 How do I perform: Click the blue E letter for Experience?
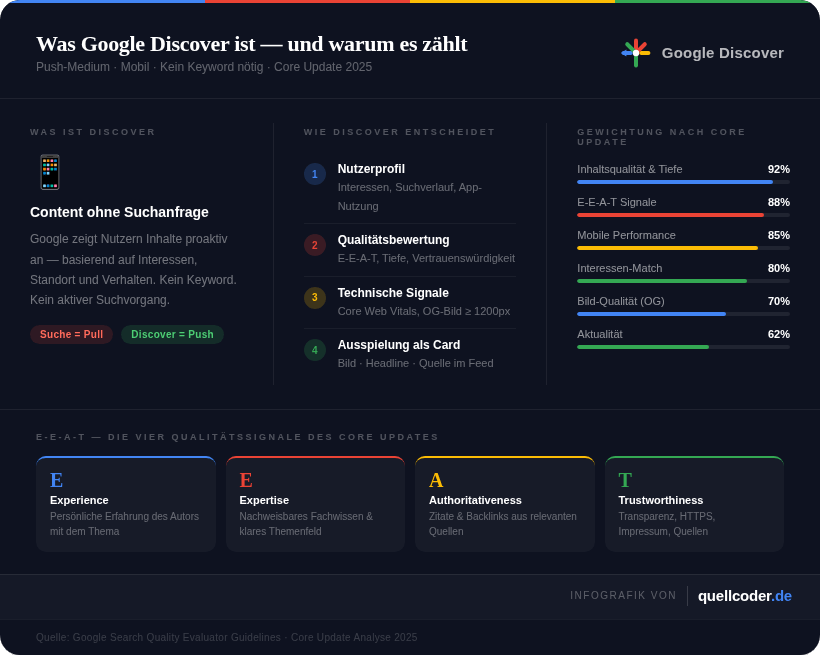[x=57, y=480]
